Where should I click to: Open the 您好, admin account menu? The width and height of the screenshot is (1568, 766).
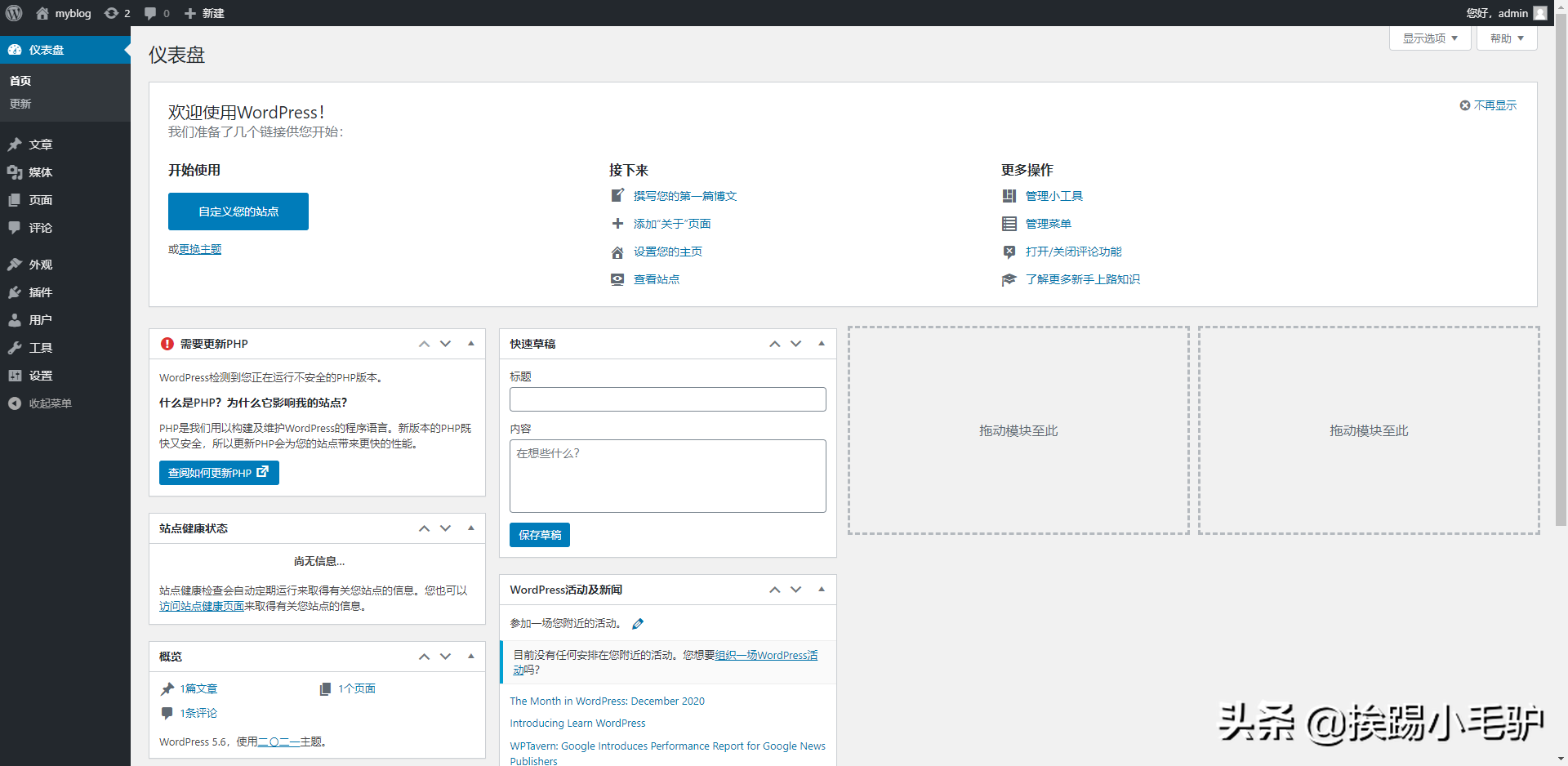pyautogui.click(x=1507, y=13)
